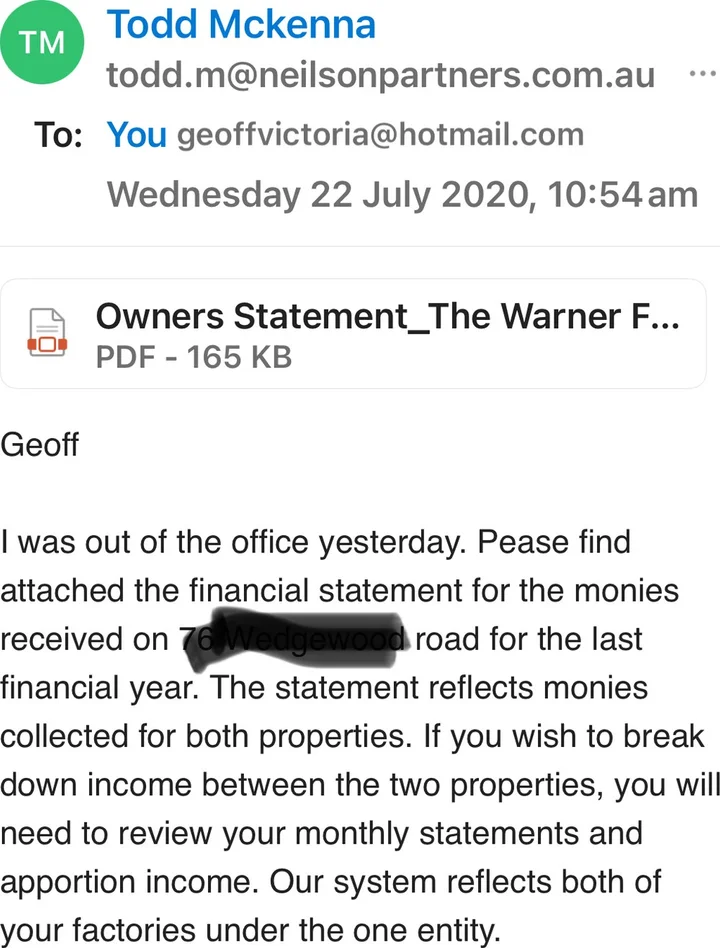Tap the Wednesday 22 July 2020 timestamp
The width and height of the screenshot is (720, 948).
(x=402, y=193)
